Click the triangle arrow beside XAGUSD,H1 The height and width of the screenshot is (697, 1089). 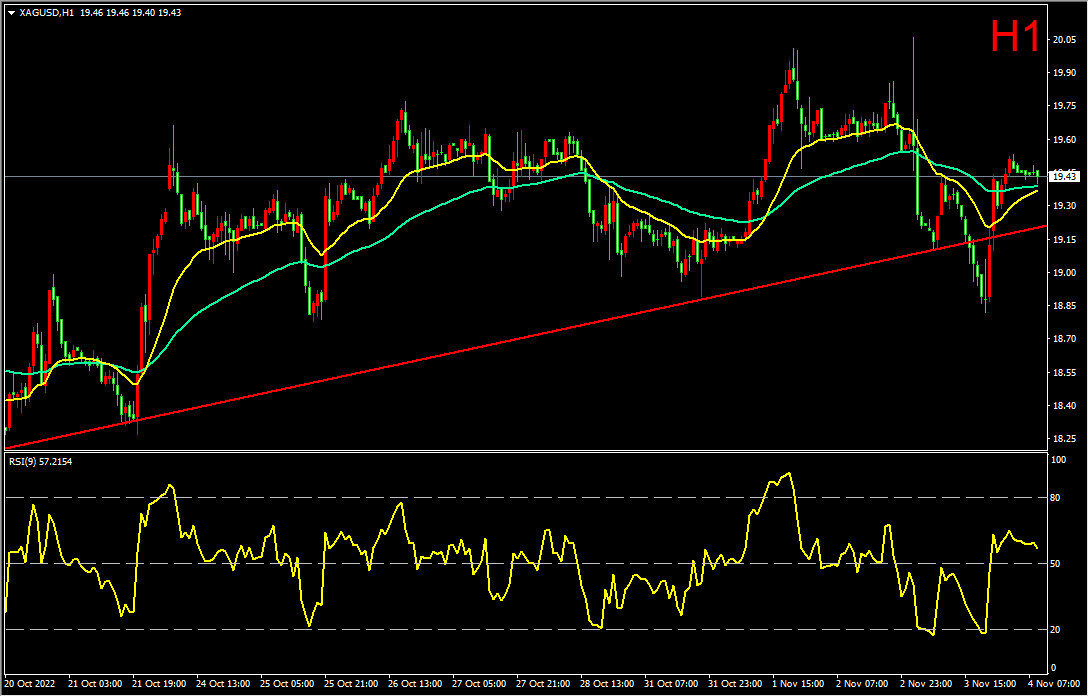pos(11,12)
